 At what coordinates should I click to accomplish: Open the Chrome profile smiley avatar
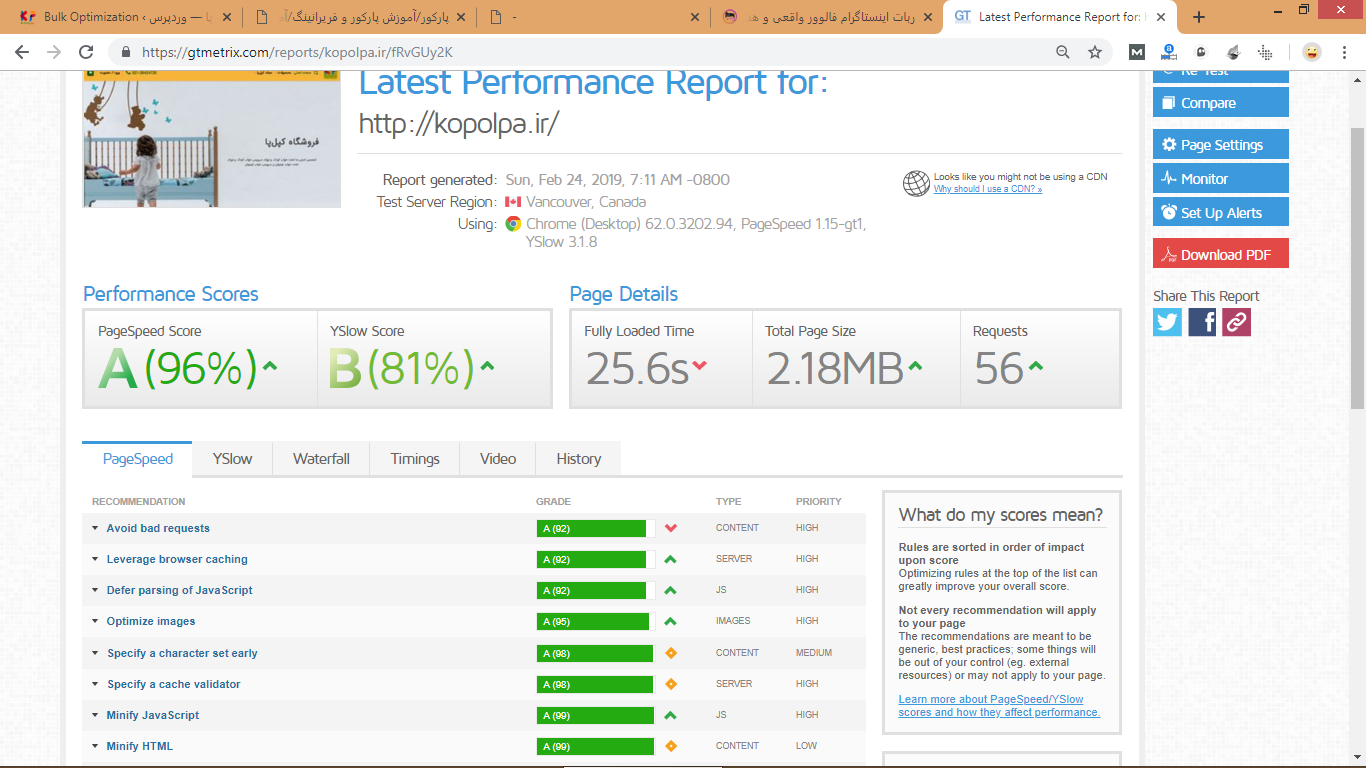pyautogui.click(x=1312, y=52)
